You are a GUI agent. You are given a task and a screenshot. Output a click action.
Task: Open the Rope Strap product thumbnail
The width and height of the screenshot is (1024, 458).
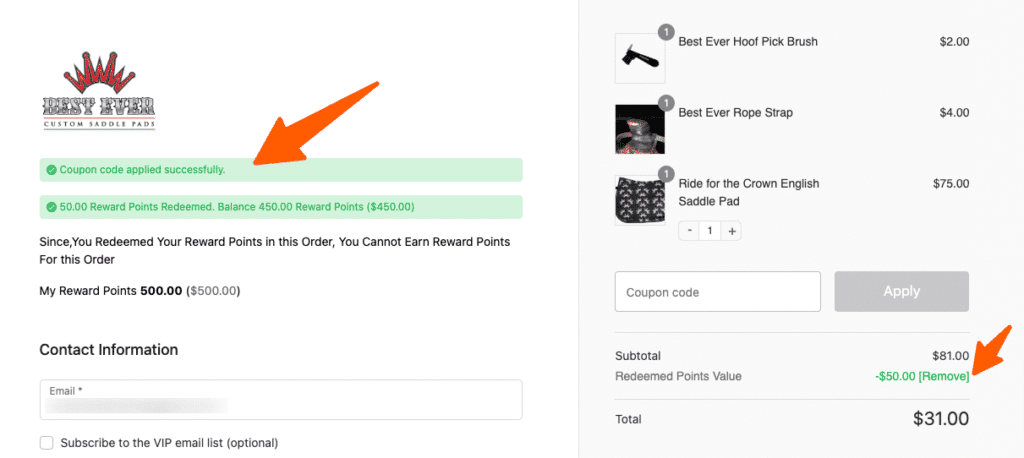[x=640, y=128]
